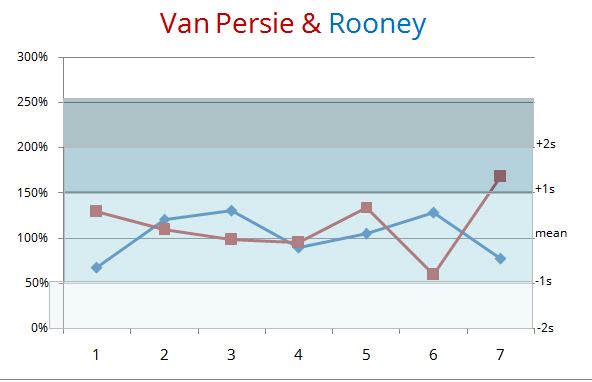Click the 300% y-axis label
Screen dimensions: 592x382
pyautogui.click(x=32, y=57)
